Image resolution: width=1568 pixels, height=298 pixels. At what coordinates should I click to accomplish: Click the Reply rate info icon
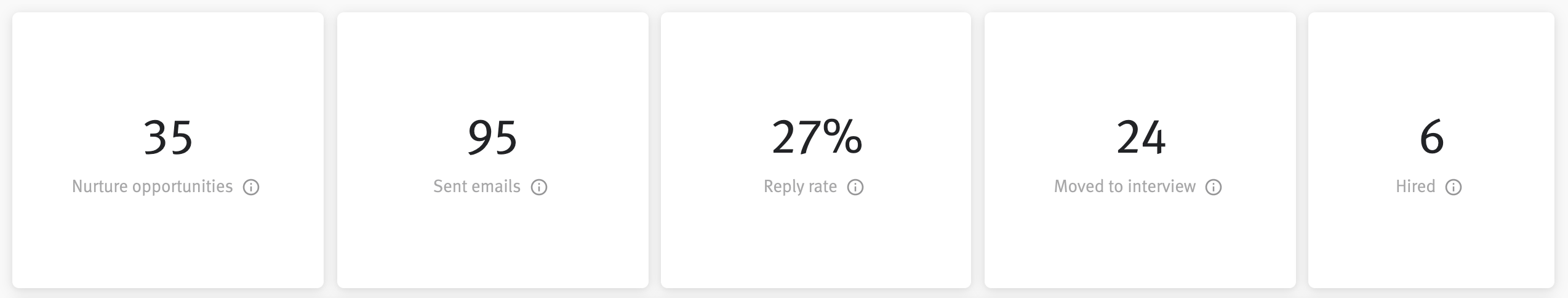(x=855, y=187)
